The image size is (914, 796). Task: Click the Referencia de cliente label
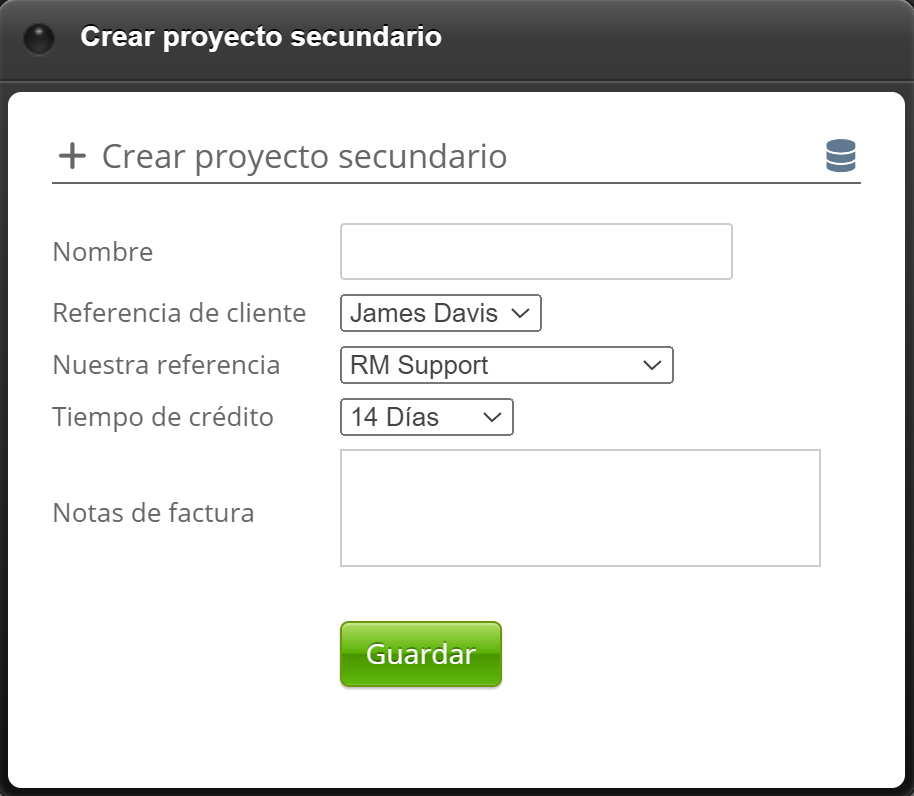179,313
